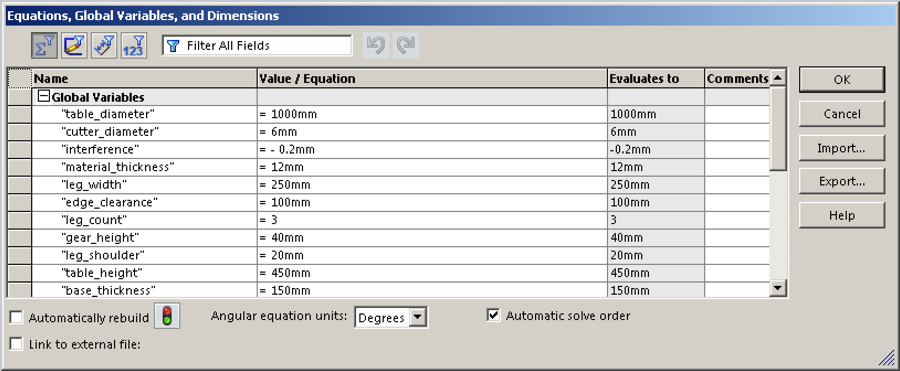900x371 pixels.
Task: Select the Equation View icon
Action: (44, 45)
